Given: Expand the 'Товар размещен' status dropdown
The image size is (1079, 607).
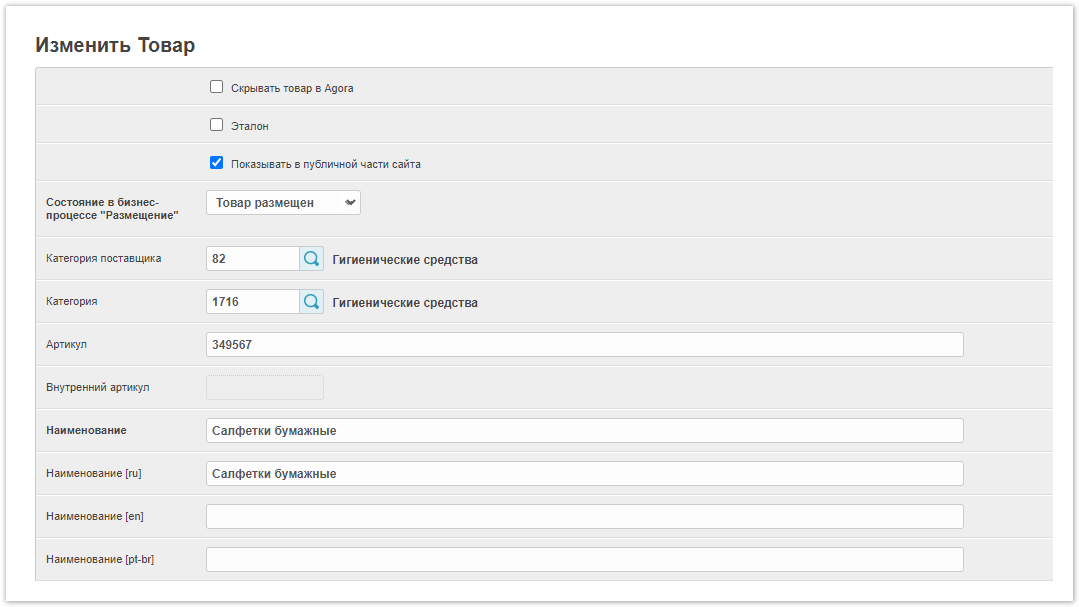Looking at the screenshot, I should click(x=283, y=203).
